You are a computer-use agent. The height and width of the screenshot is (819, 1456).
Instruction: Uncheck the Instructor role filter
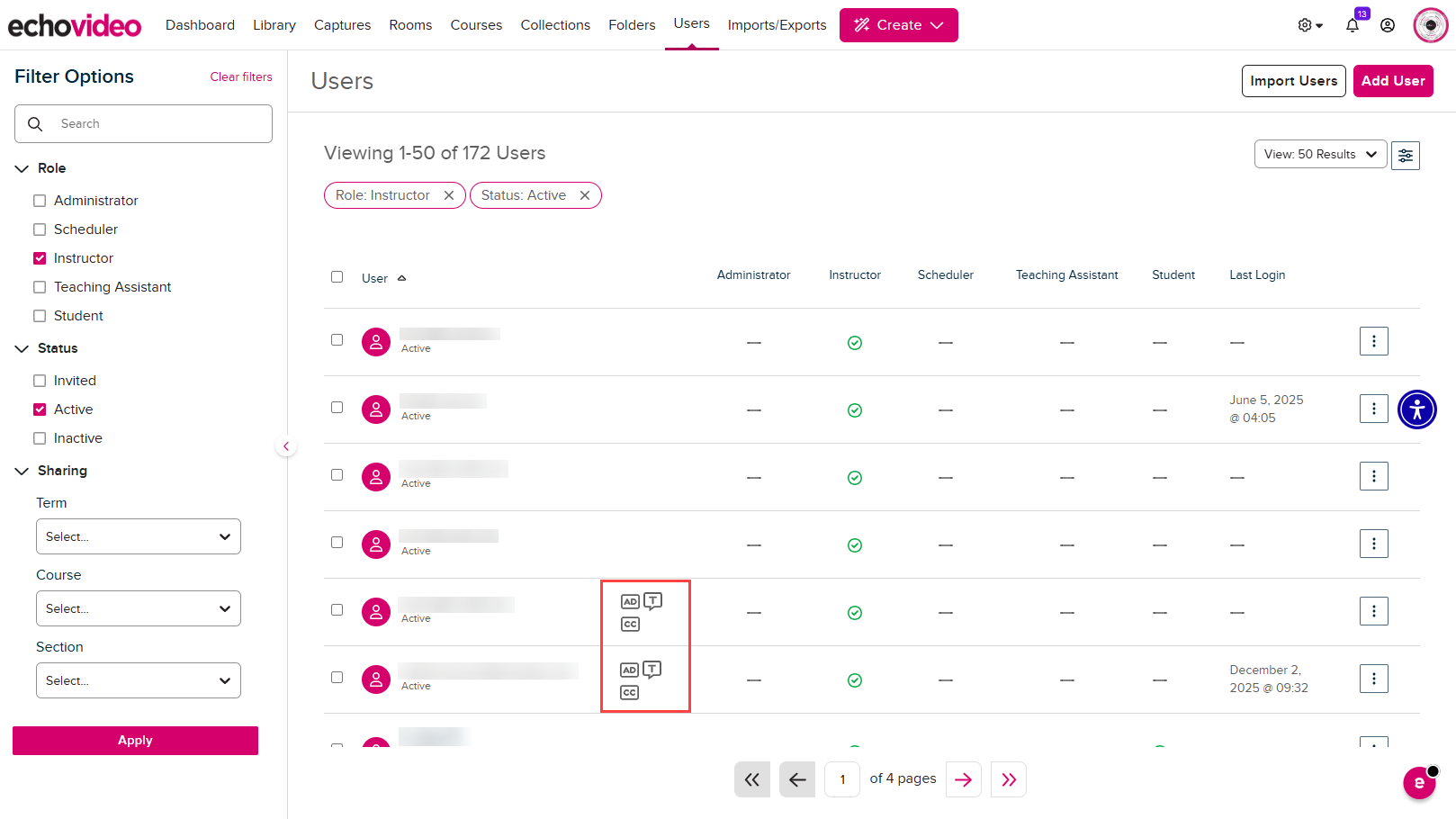pyautogui.click(x=40, y=257)
